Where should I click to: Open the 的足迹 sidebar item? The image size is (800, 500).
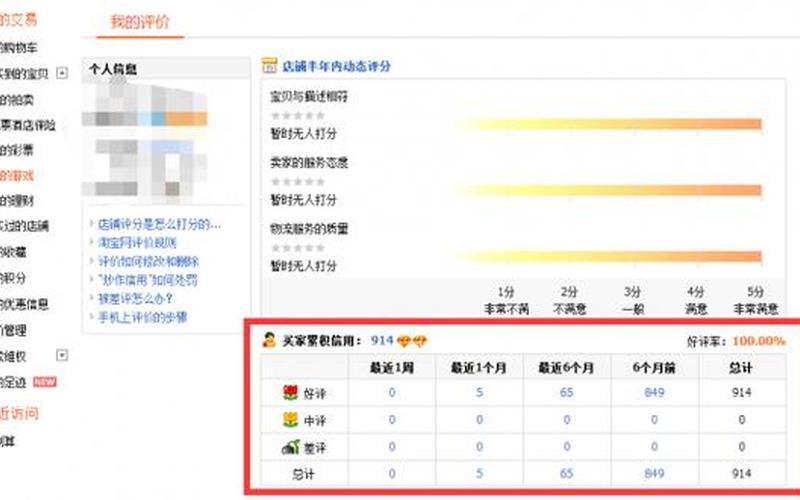click(13, 382)
